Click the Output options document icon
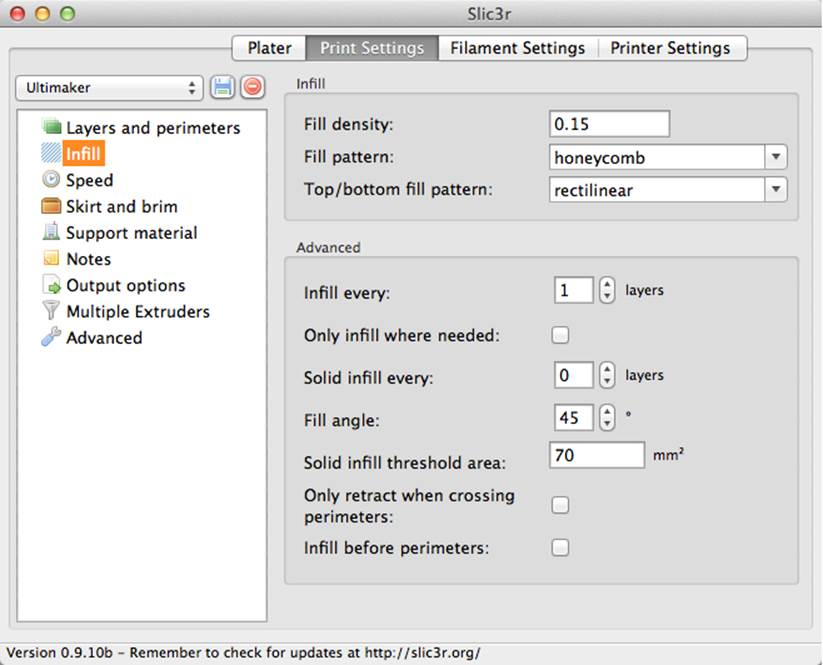Image resolution: width=823 pixels, height=665 pixels. (51, 284)
